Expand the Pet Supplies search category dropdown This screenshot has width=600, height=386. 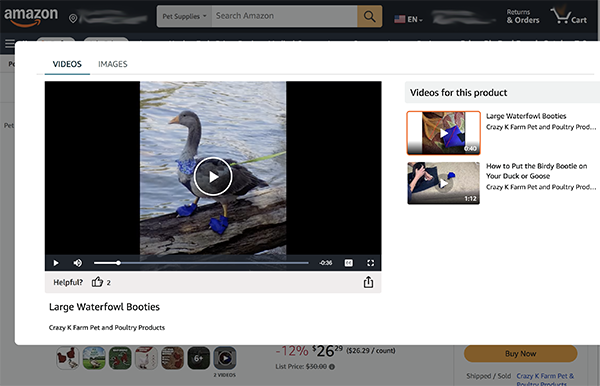184,16
